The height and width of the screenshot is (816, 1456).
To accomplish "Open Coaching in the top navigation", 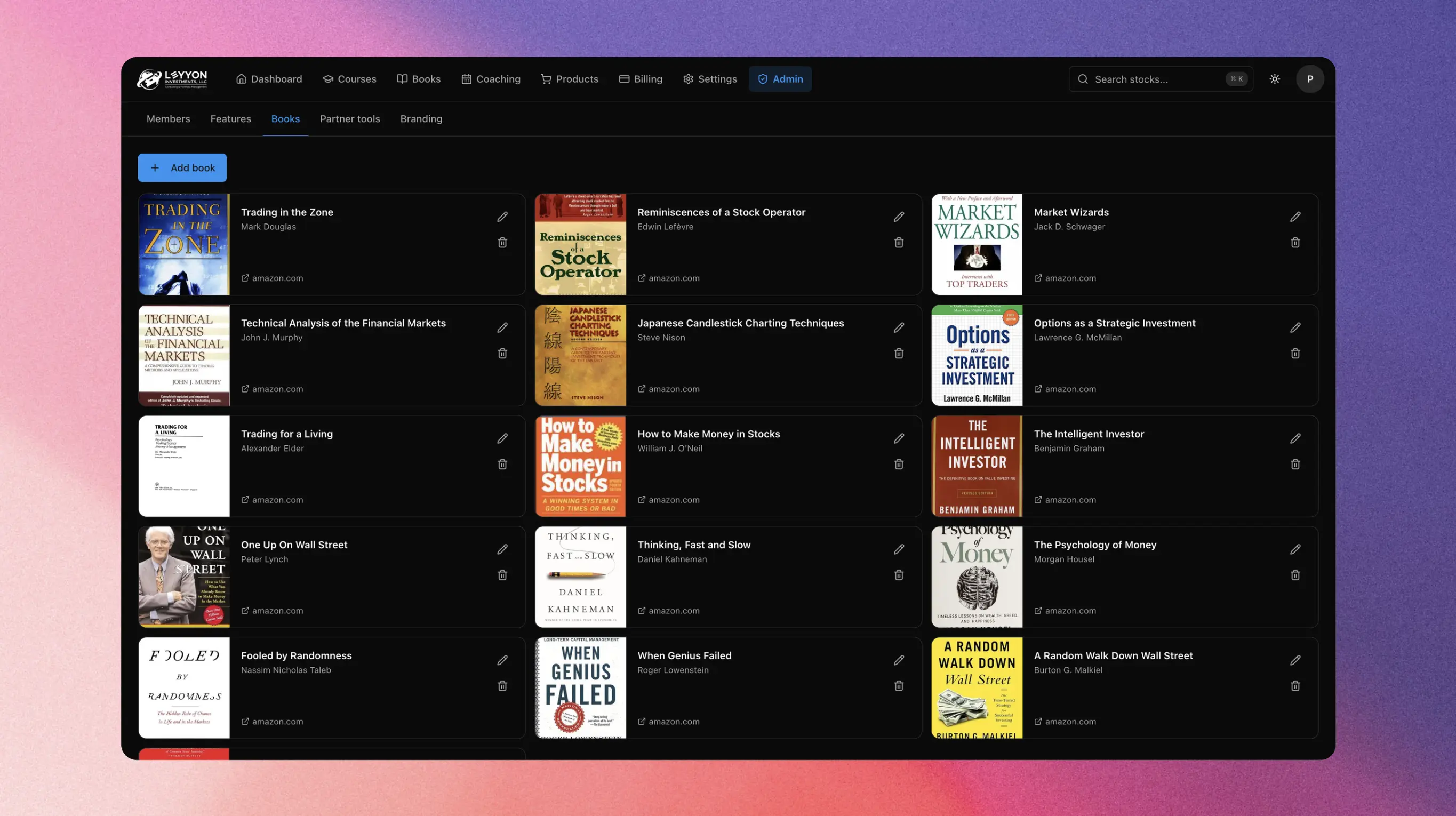I will (x=491, y=79).
